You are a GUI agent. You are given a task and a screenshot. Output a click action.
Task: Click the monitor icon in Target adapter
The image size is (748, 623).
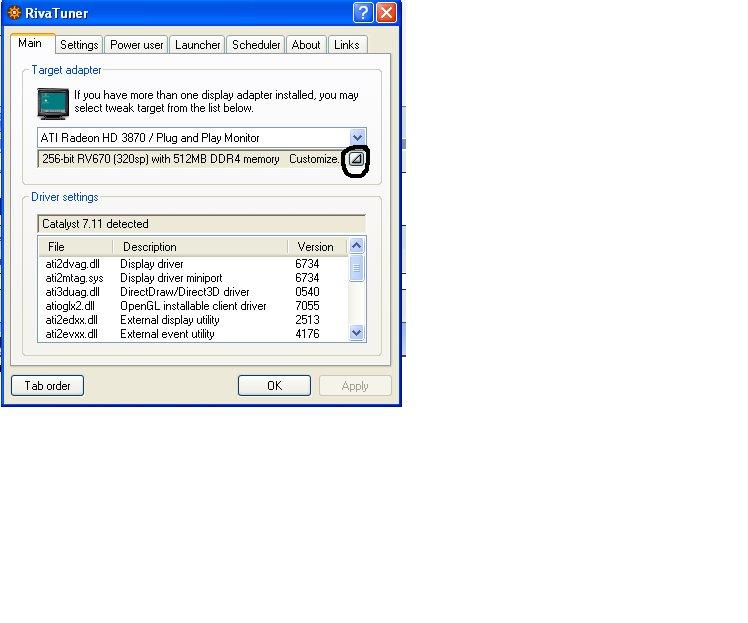[x=53, y=103]
